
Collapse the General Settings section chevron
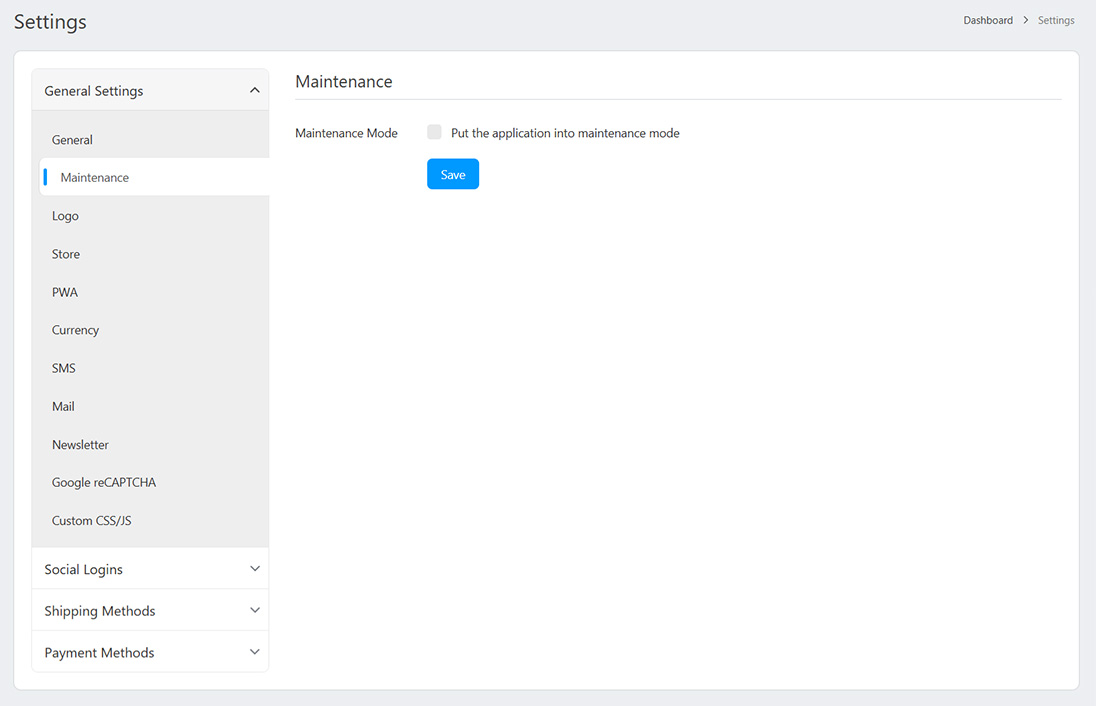(254, 91)
